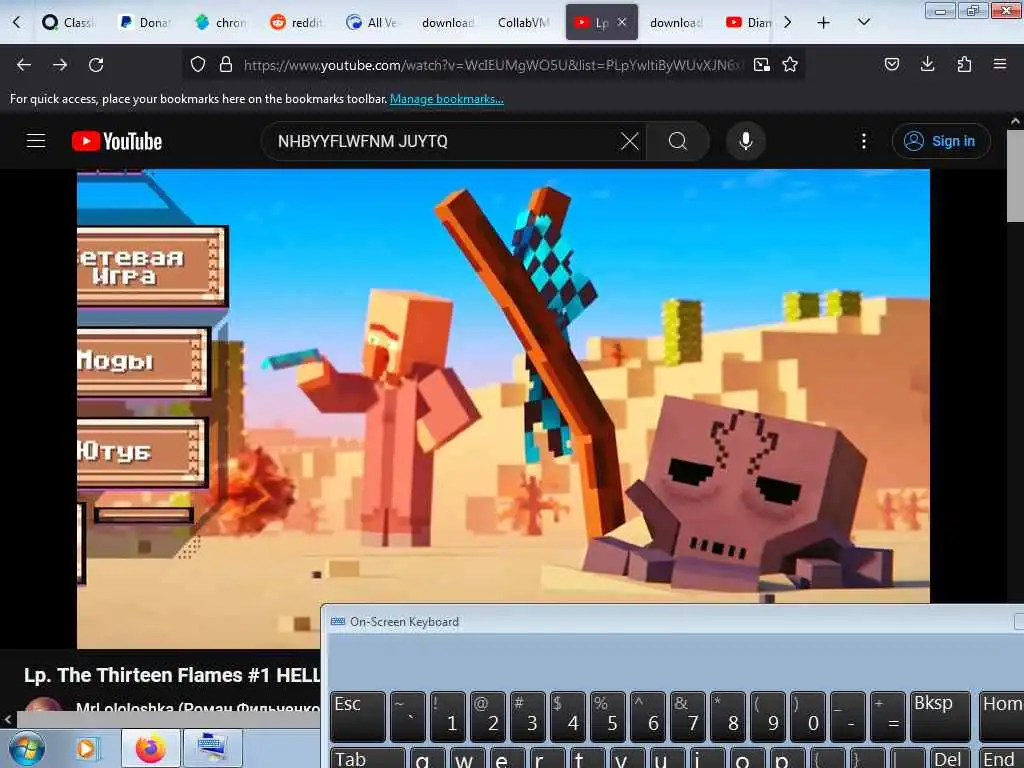Screen dimensions: 1024x768
Task: Open the extensions puzzle menu
Action: [964, 64]
